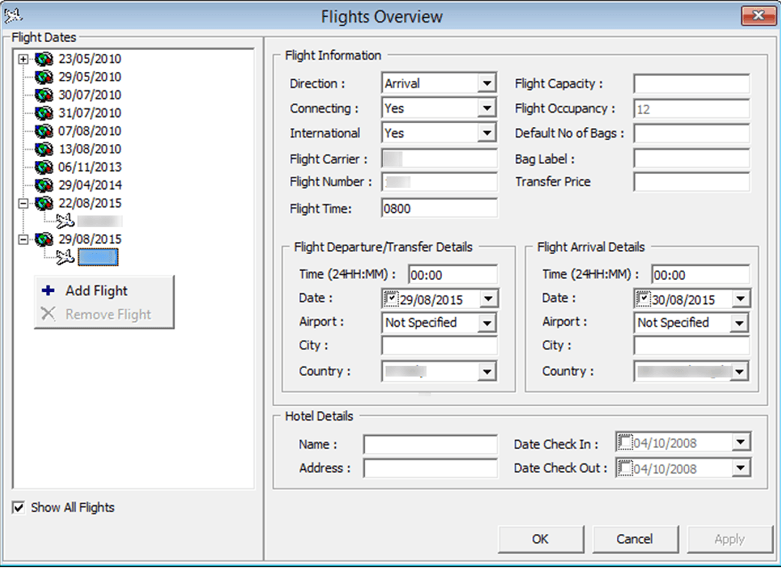Toggle the arrival Date checkbox
Viewport: 781px width, 568px height.
pos(643,299)
